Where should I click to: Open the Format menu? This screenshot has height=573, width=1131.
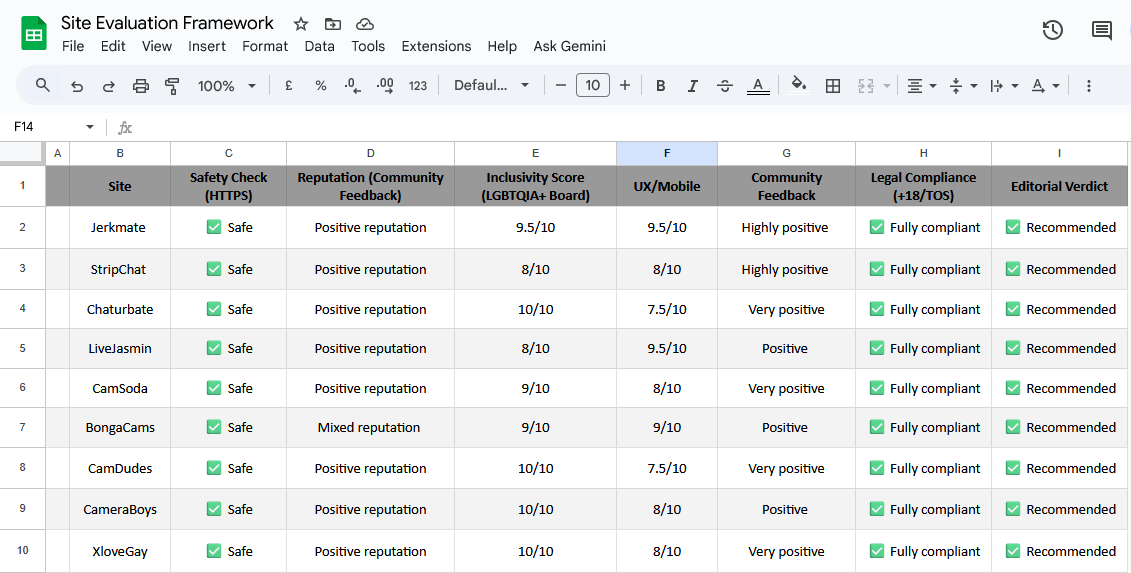coord(265,46)
